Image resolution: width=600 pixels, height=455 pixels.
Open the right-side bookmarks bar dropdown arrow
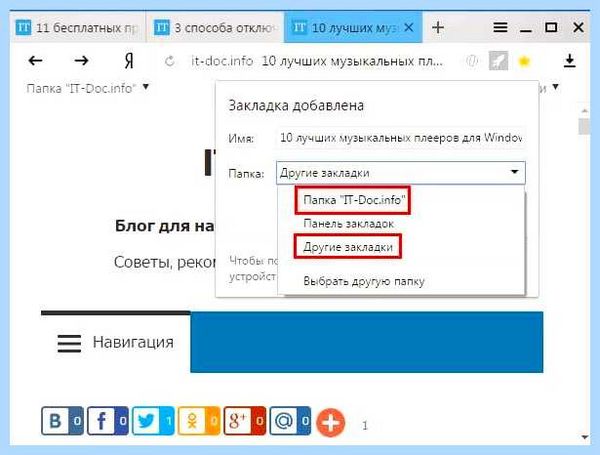[556, 87]
